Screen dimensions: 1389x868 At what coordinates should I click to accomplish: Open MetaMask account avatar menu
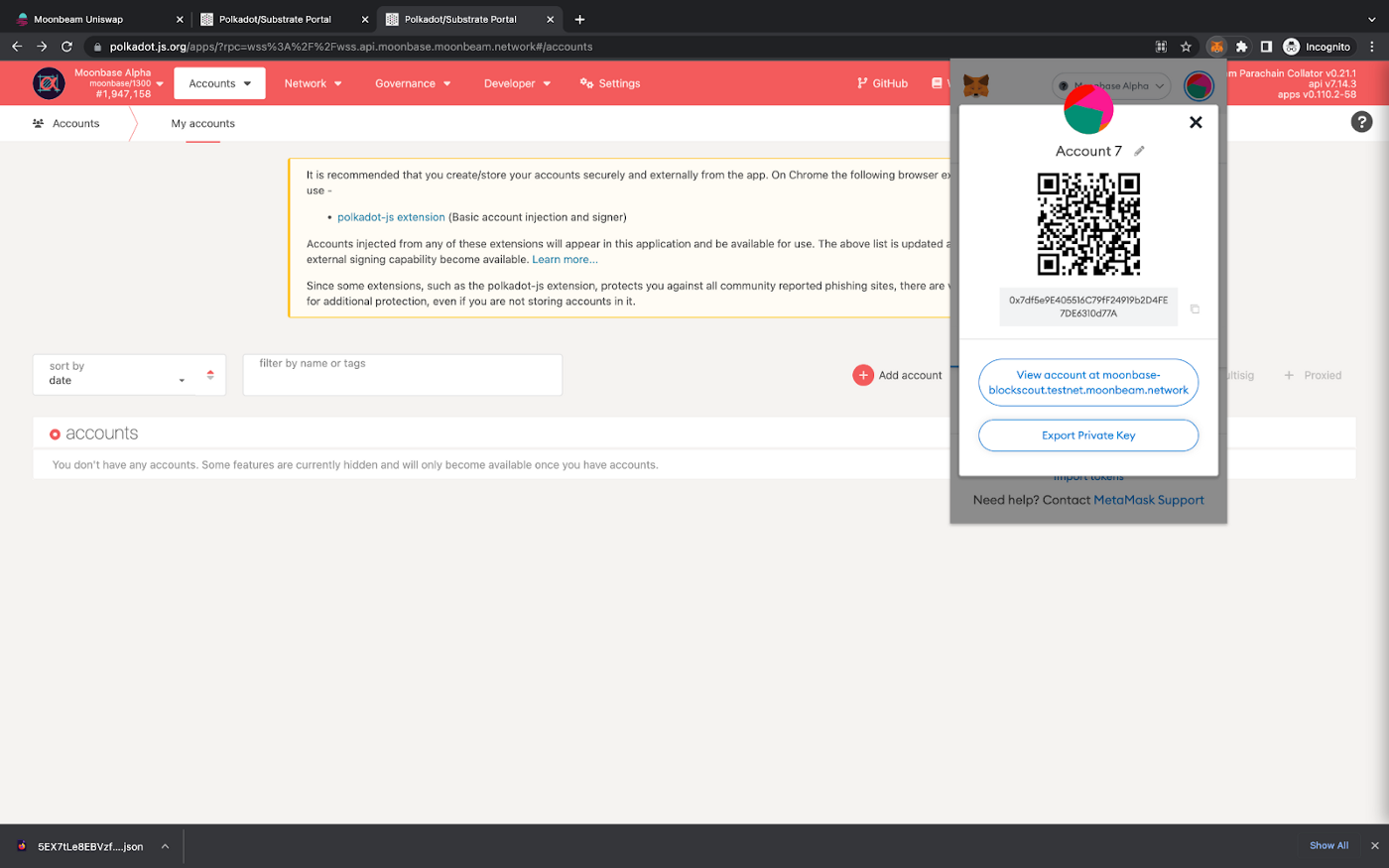point(1199,86)
